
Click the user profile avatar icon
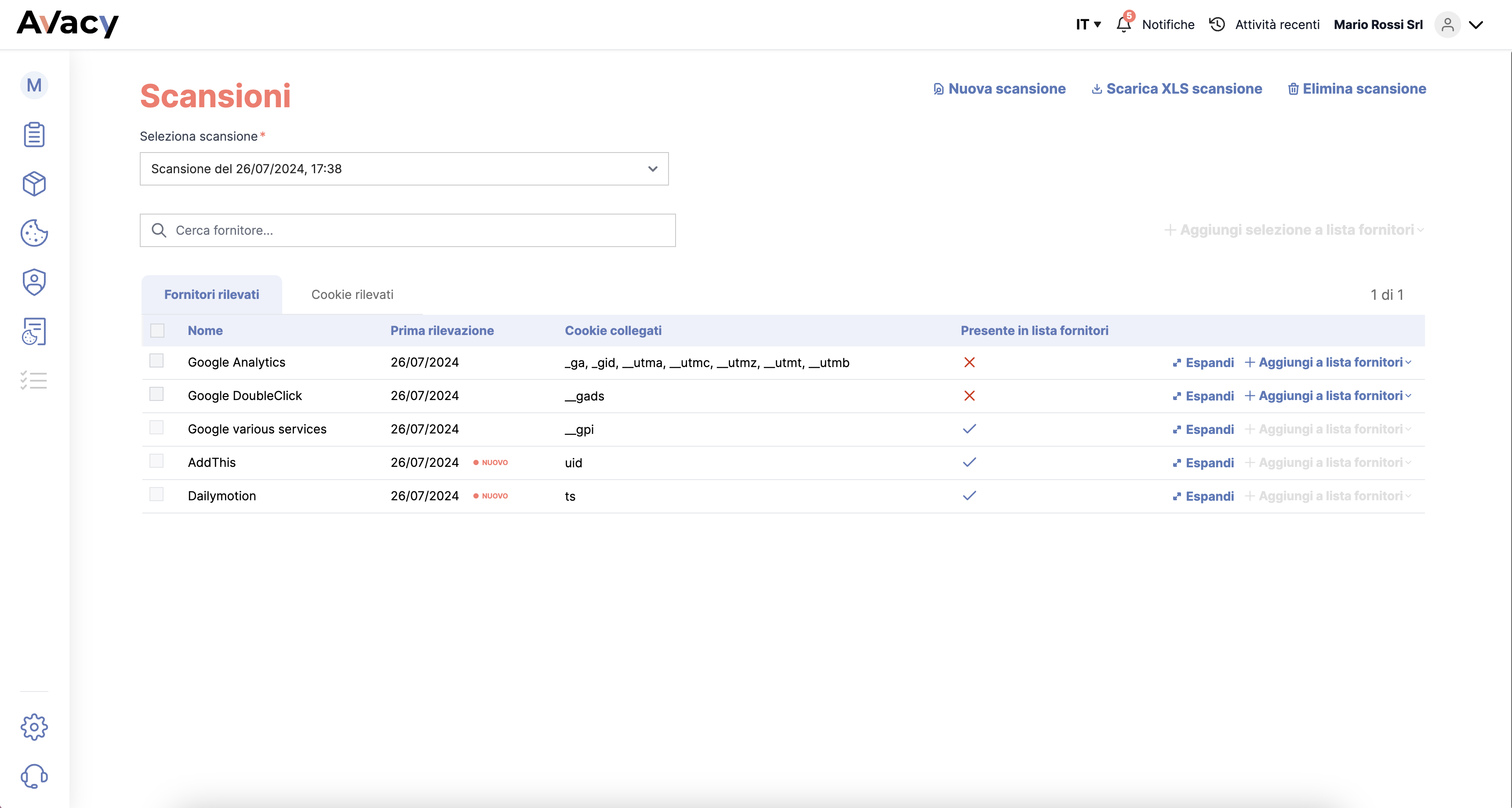click(1447, 24)
